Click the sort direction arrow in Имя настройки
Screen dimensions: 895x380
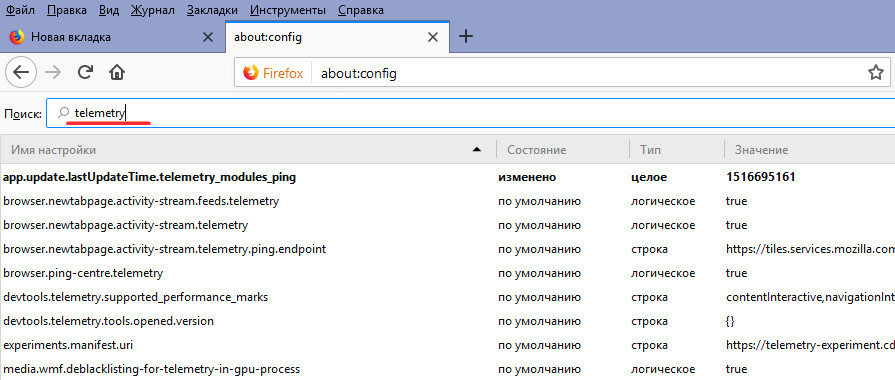(477, 150)
